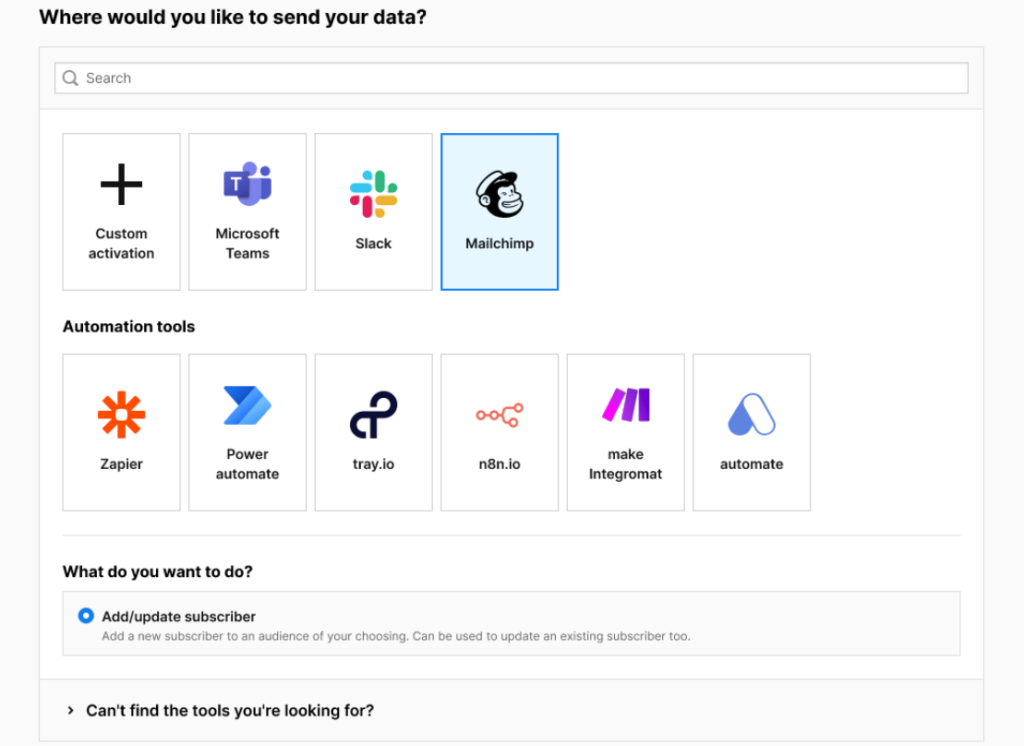Click the search magnifier icon
Image resolution: width=1024 pixels, height=746 pixels.
pyautogui.click(x=70, y=77)
